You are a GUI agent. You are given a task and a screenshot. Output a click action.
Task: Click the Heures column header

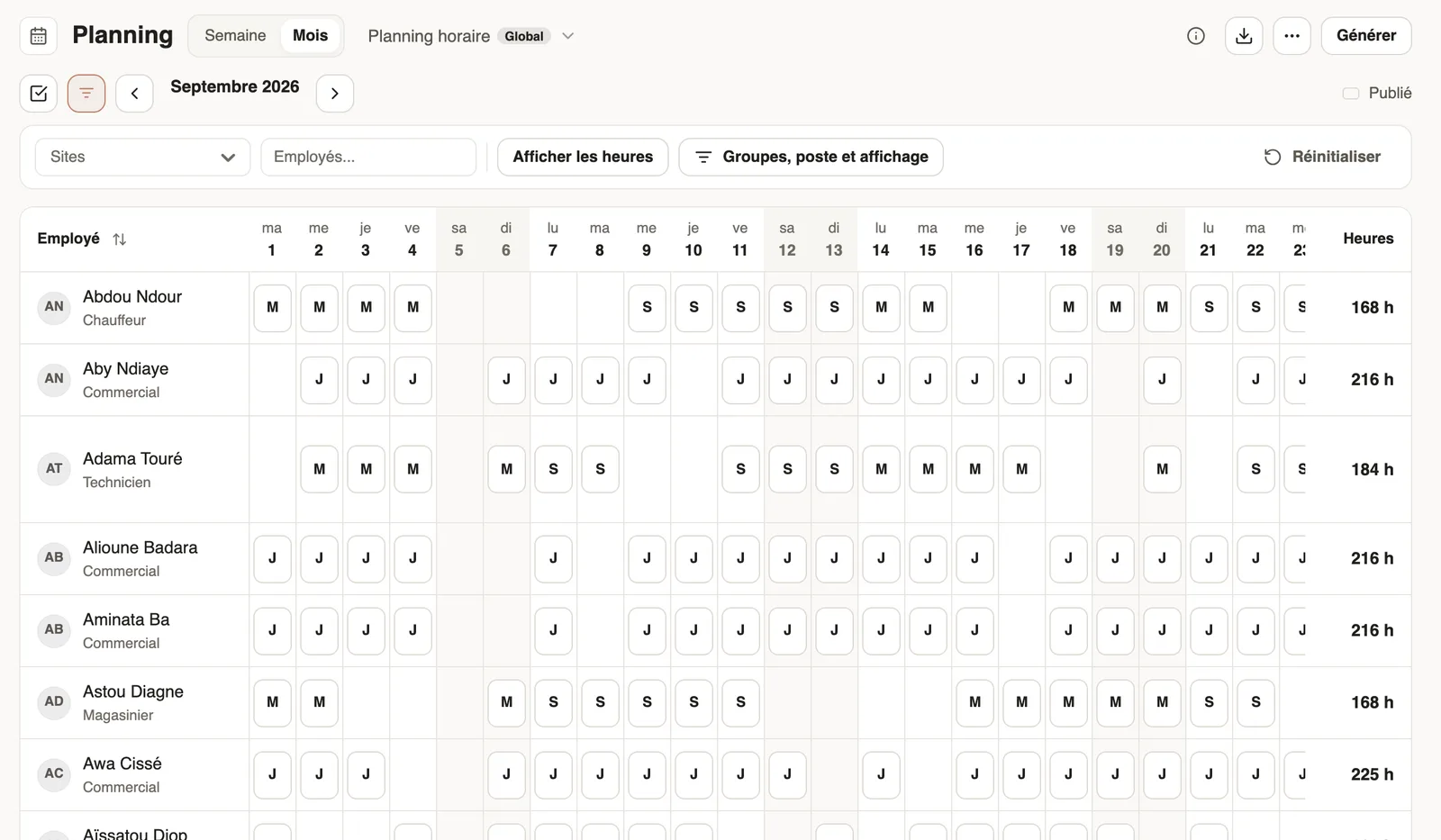coord(1368,239)
